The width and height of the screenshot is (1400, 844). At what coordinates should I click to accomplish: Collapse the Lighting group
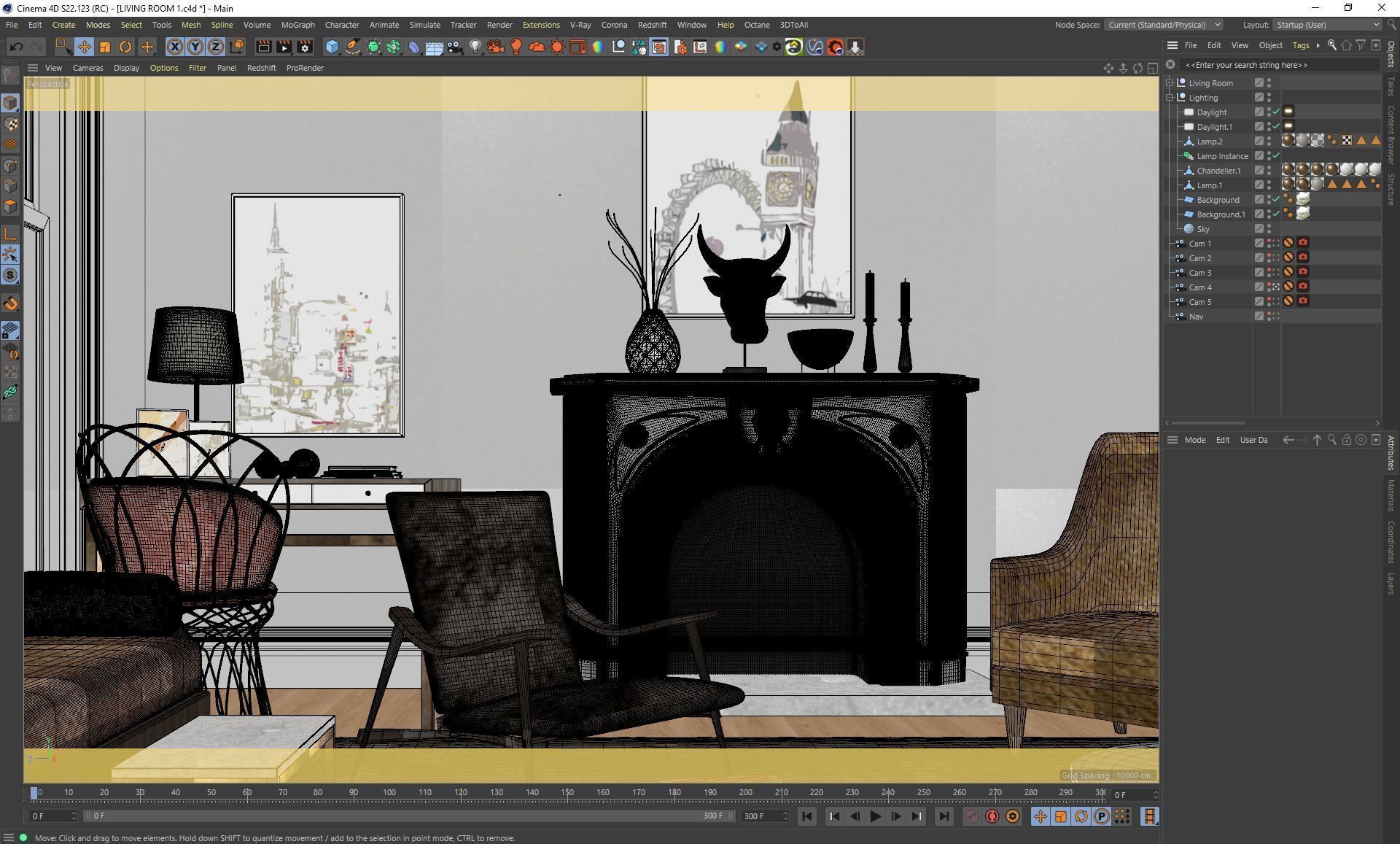[x=1170, y=98]
